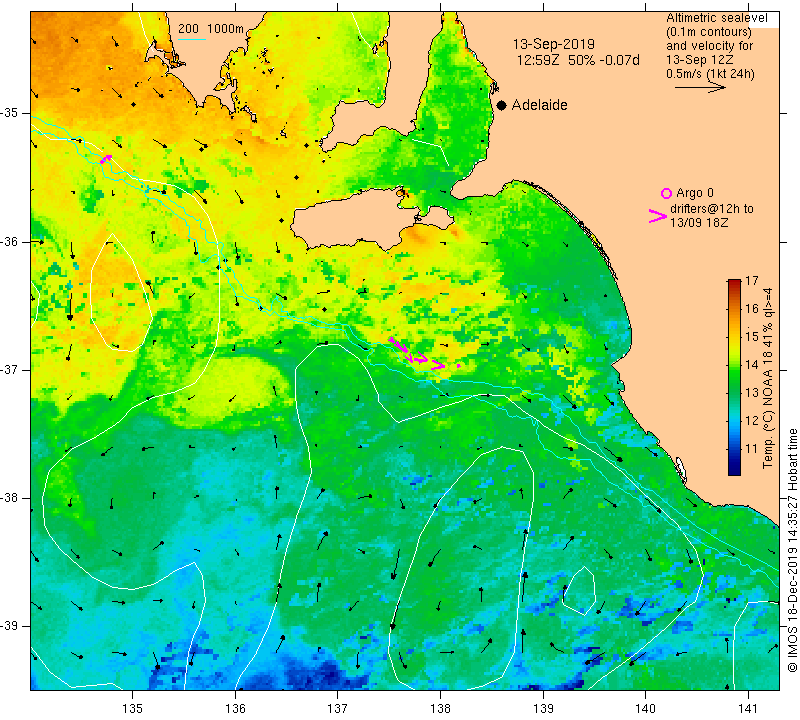Click the magenta drifter arrow near 134.7E 35.4S
800x720 pixels.
point(106,159)
